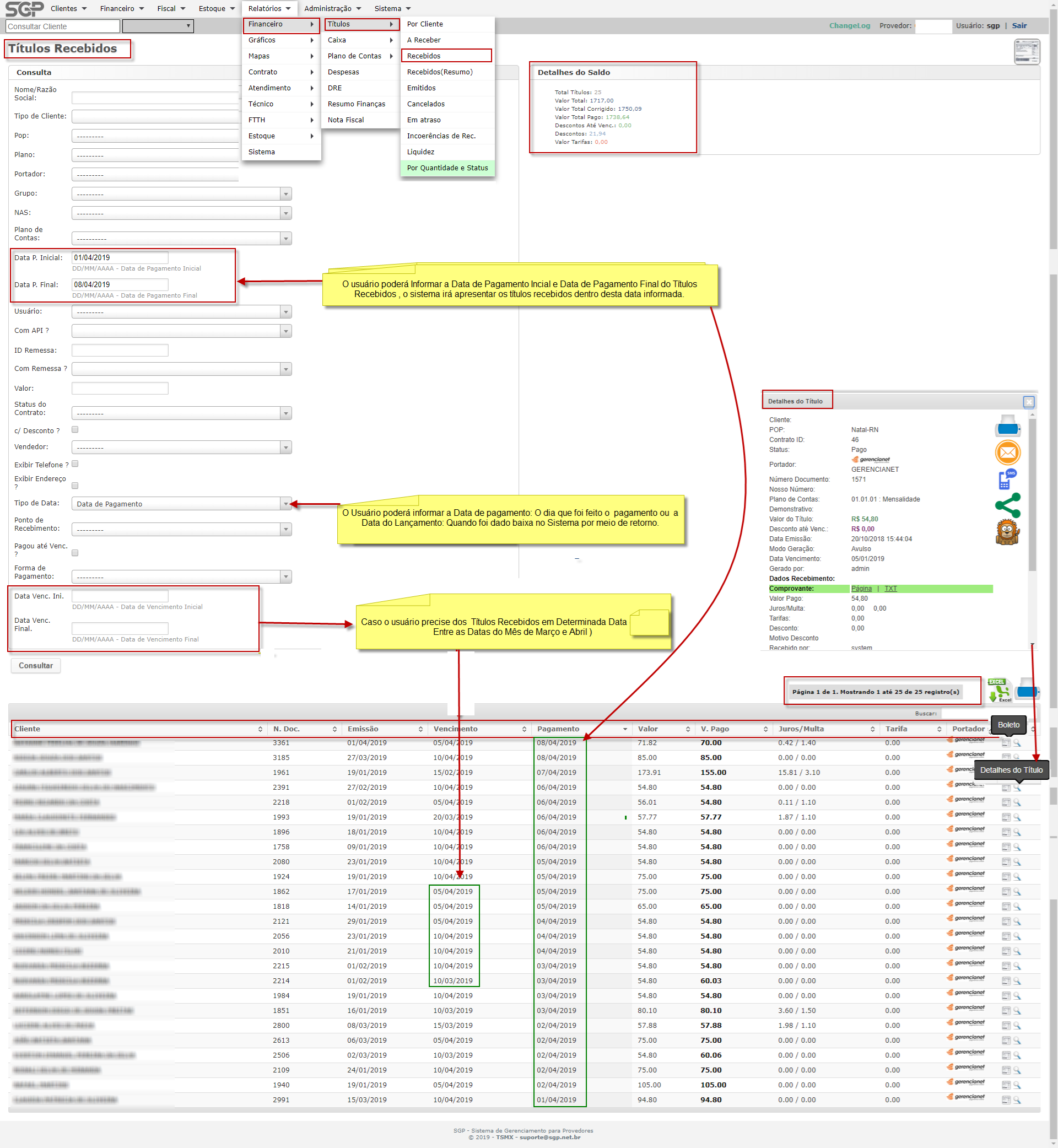The image size is (1058, 1148).
Task: Click the SMS phone icon
Action: click(1007, 479)
